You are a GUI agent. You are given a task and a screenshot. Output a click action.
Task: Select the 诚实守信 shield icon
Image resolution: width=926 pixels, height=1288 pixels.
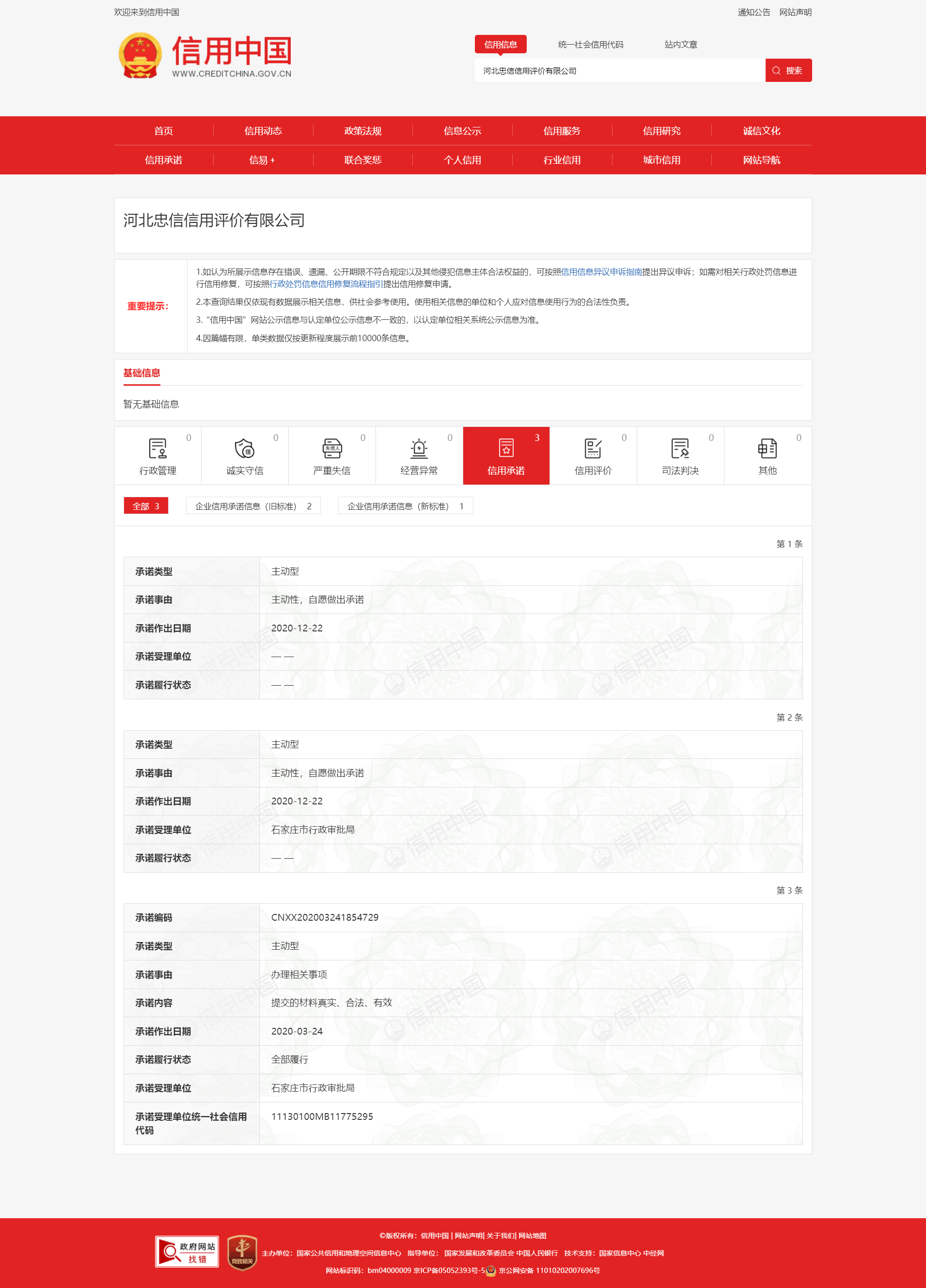245,448
